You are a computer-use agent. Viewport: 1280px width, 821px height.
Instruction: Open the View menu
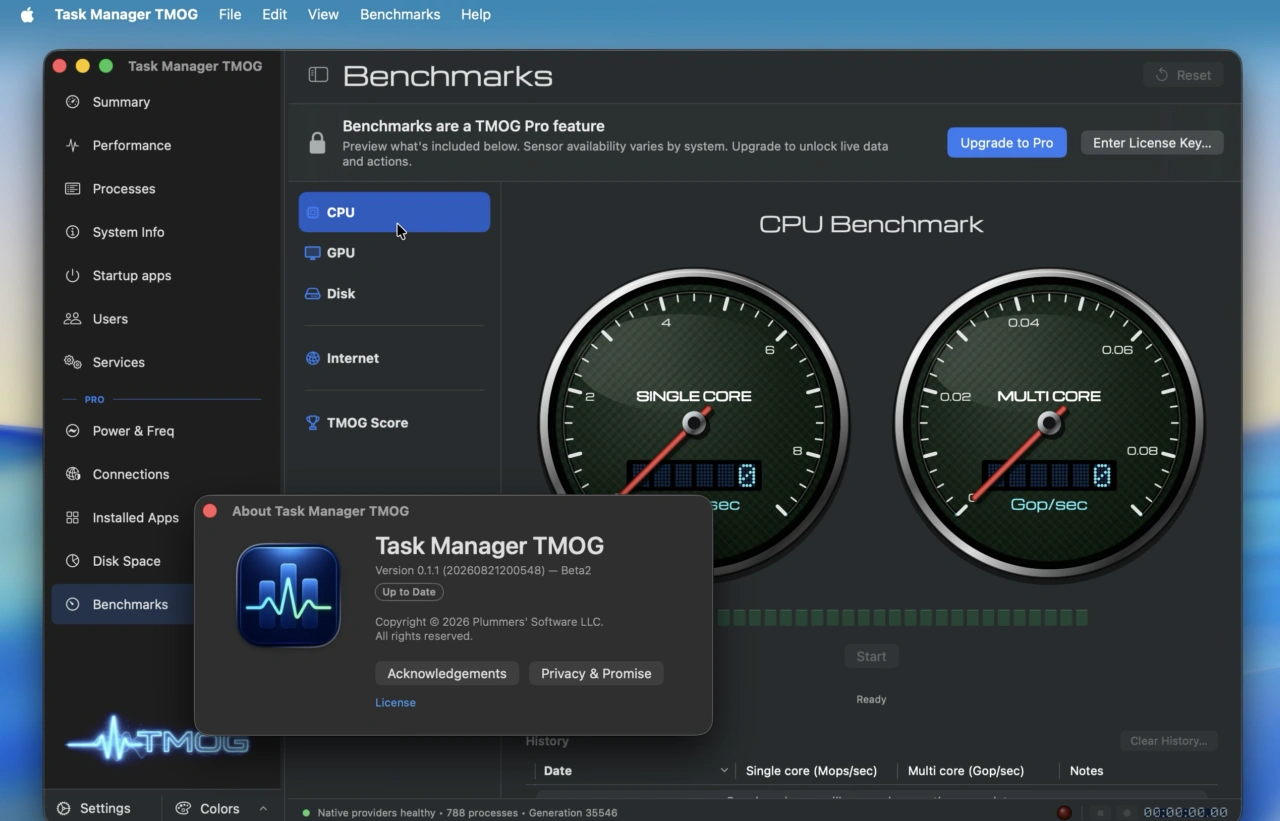[x=323, y=14]
